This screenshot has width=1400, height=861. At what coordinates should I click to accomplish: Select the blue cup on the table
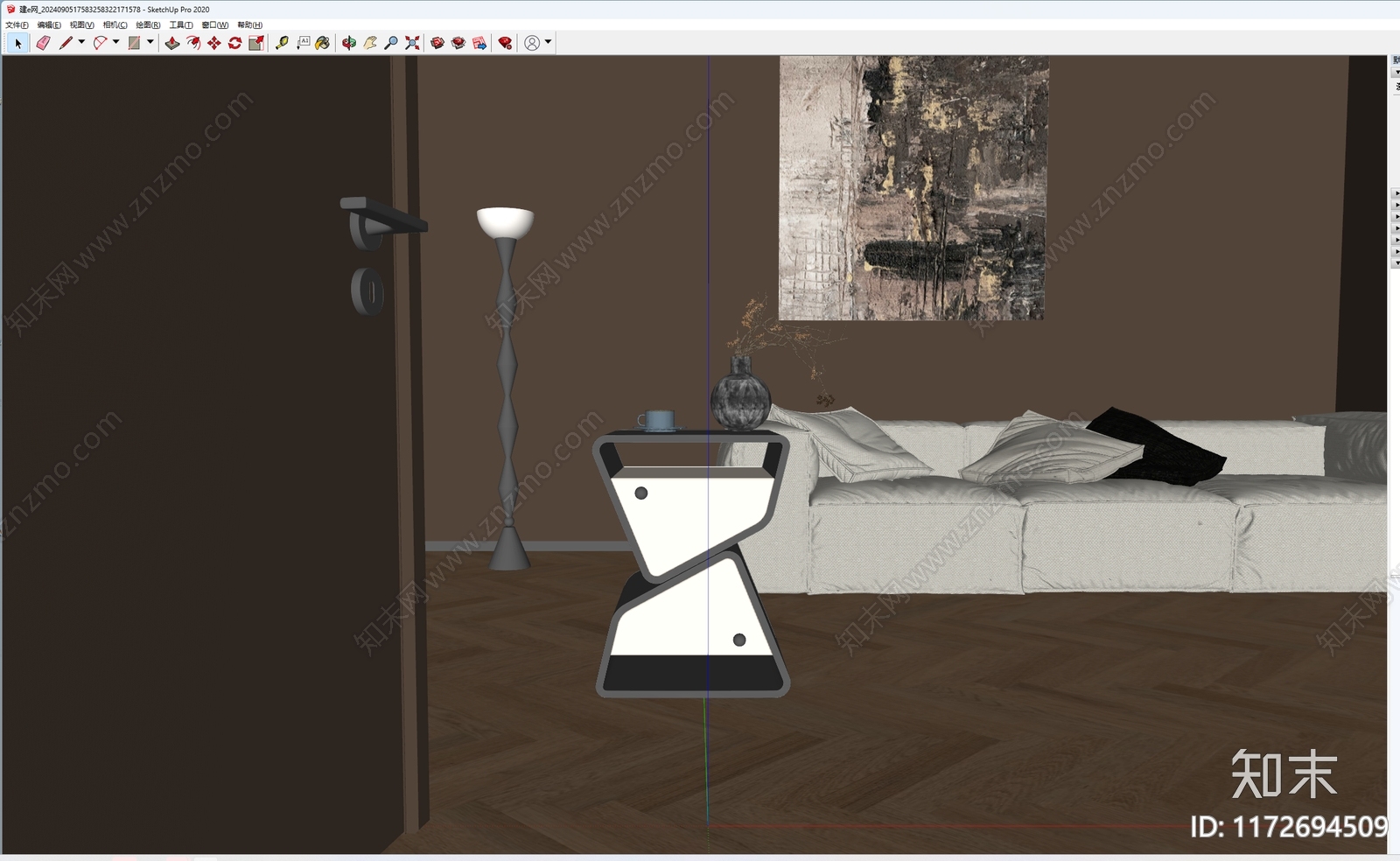(x=658, y=421)
